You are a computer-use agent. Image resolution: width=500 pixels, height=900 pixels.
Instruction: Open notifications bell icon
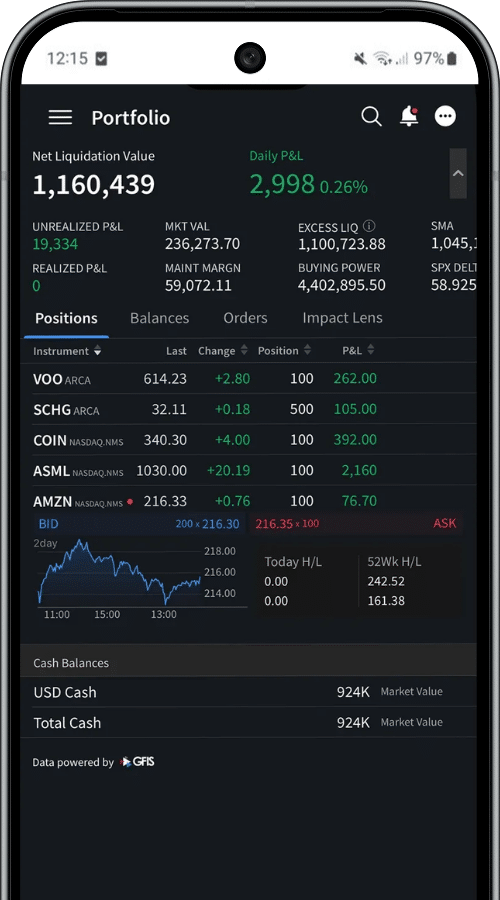409,116
